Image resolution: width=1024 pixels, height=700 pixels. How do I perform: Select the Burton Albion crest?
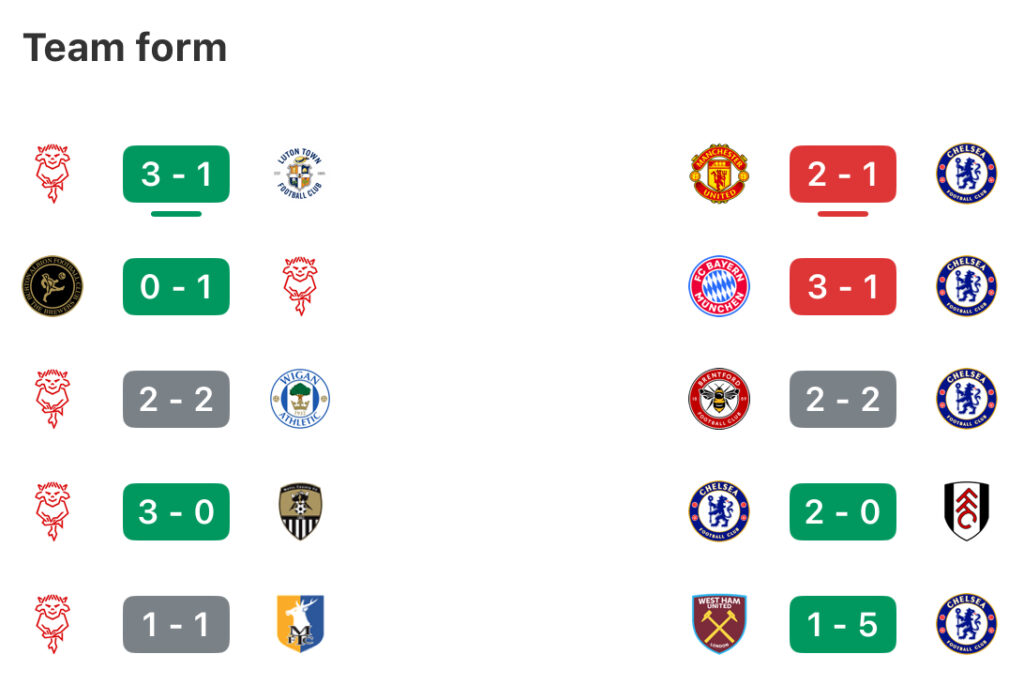coord(52,287)
